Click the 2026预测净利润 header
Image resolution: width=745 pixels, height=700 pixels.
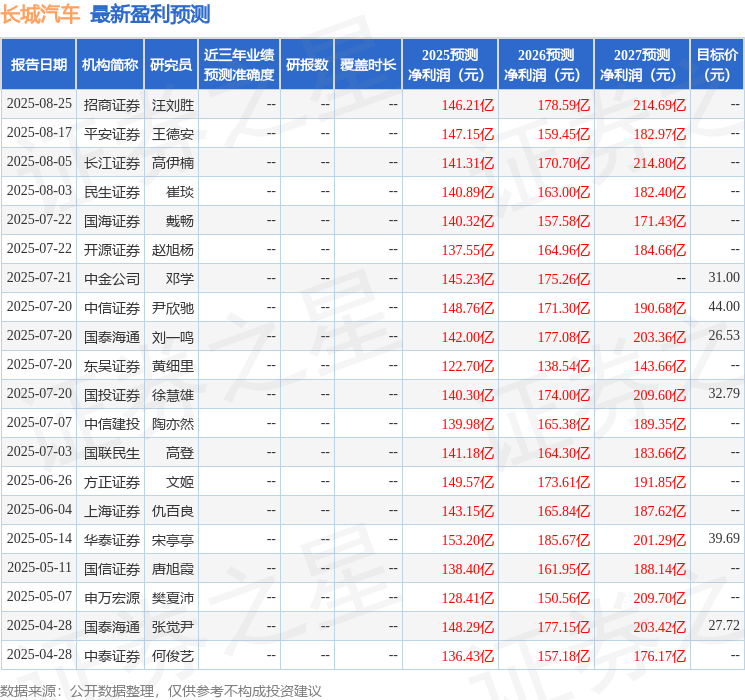tap(546, 65)
